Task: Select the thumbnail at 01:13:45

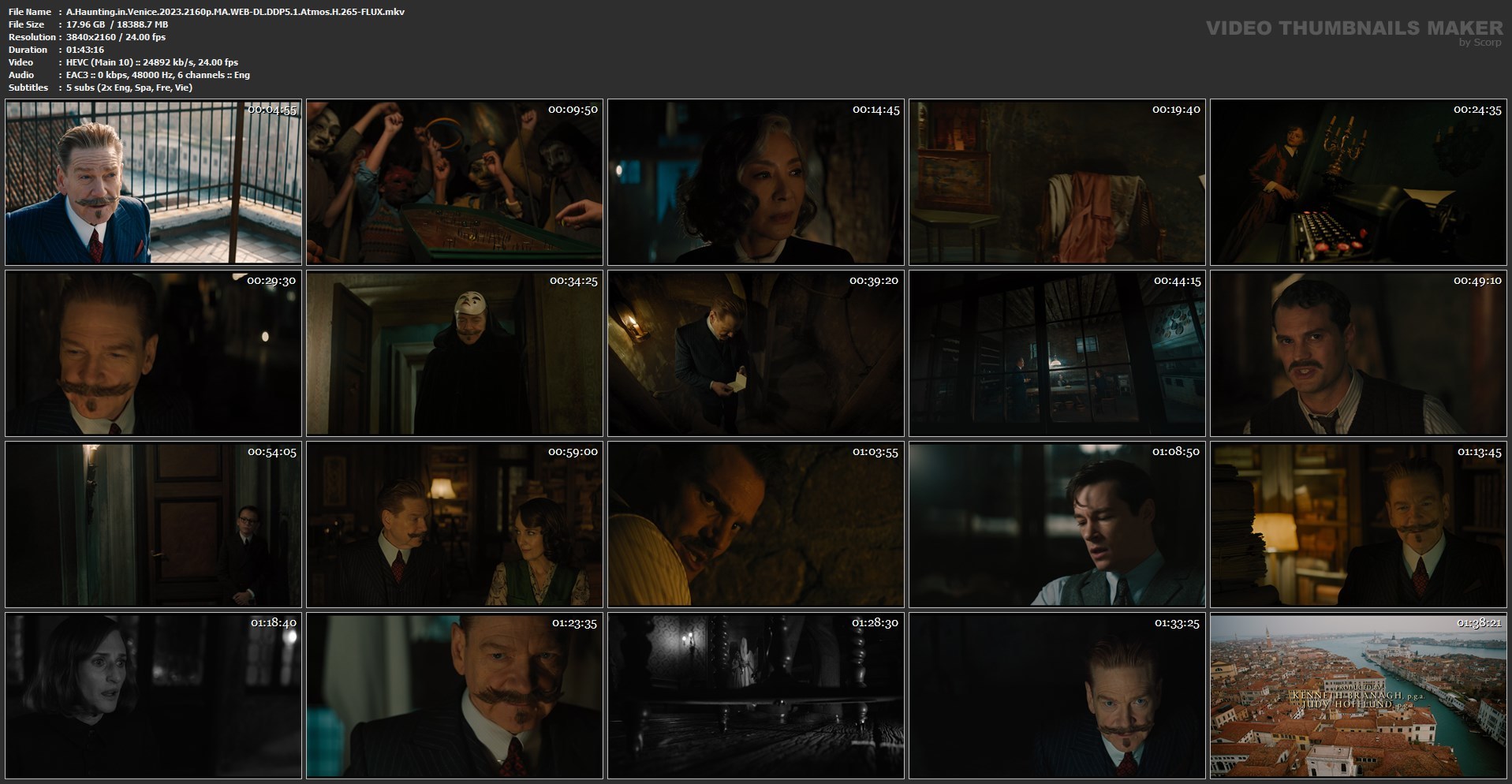Action: pos(1358,525)
